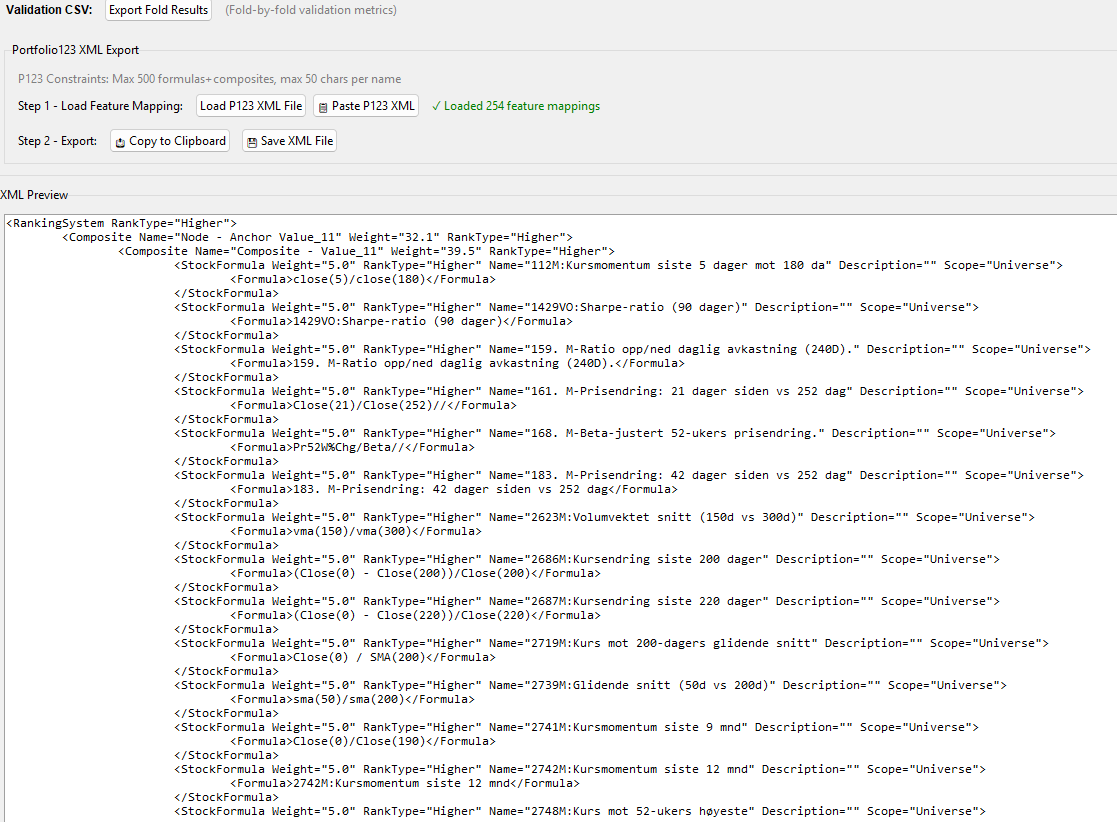Viewport: 1117px width, 822px height.
Task: Click the RankingSystem root tag line
Action: click(121, 223)
